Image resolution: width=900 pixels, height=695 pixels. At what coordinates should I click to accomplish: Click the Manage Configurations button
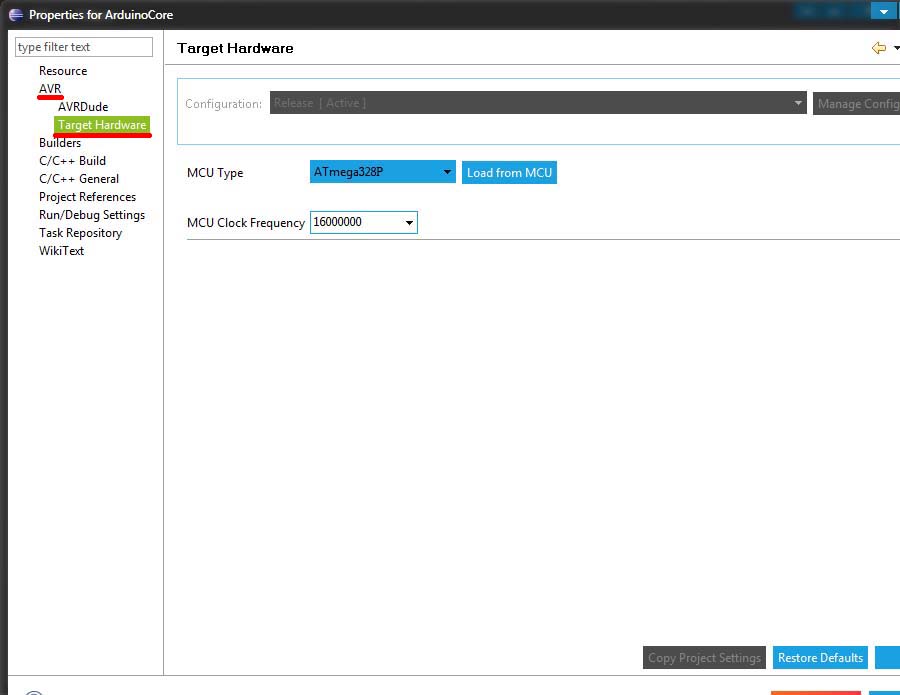coord(856,103)
